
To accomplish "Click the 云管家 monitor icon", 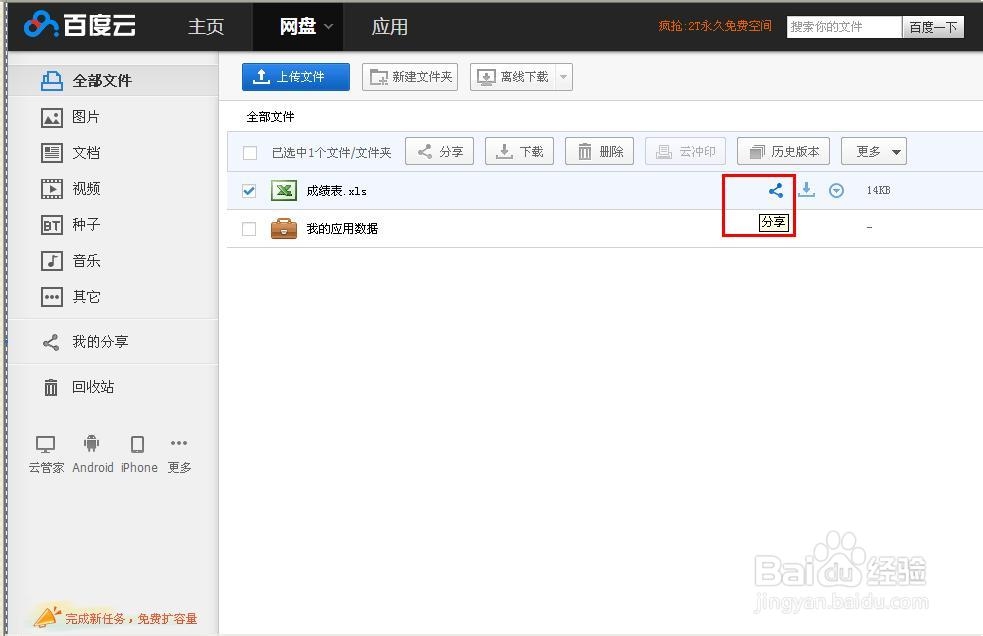I will pyautogui.click(x=45, y=444).
